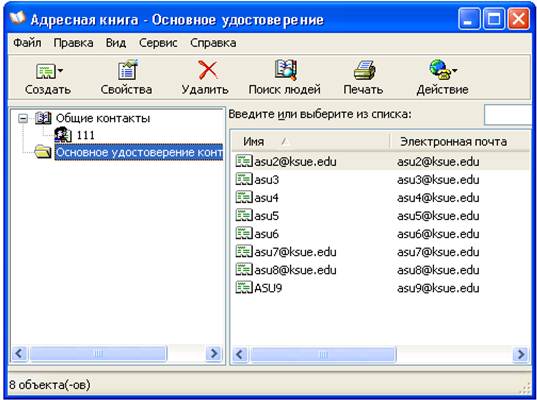537x400 pixels.
Task: Click the contact list horizontal scrollbar thumb
Action: click(323, 354)
